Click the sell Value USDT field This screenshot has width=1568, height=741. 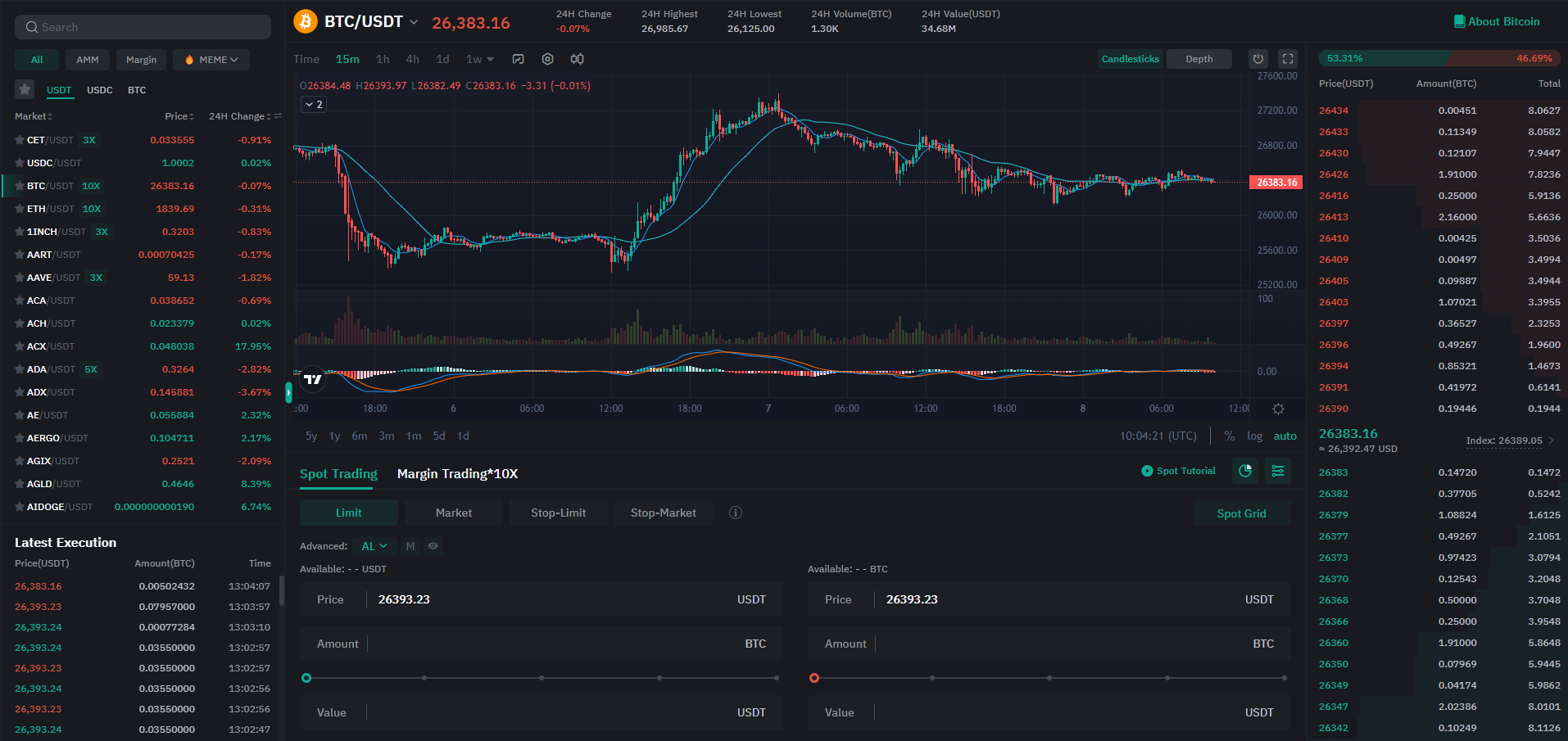point(1049,712)
